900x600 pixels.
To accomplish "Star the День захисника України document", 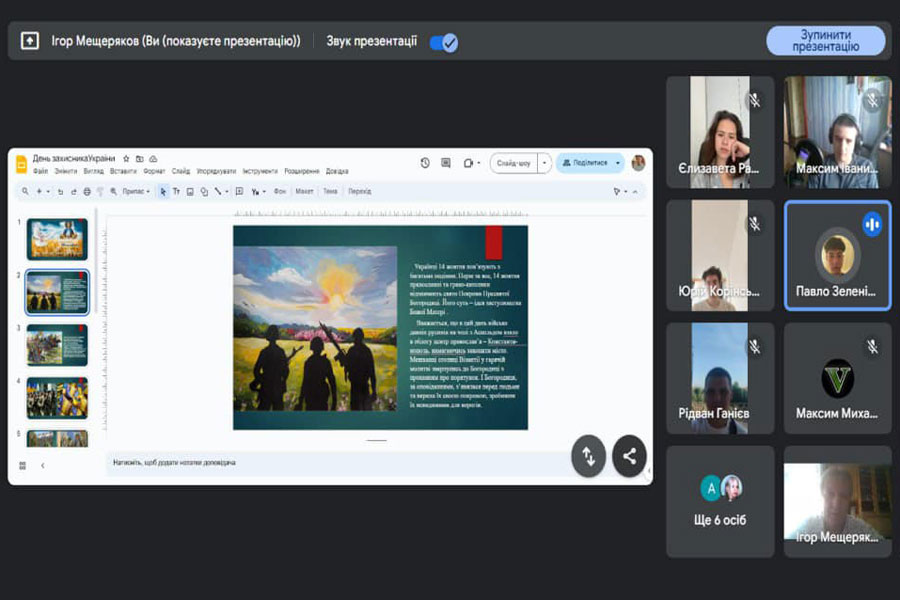I will click(x=126, y=158).
